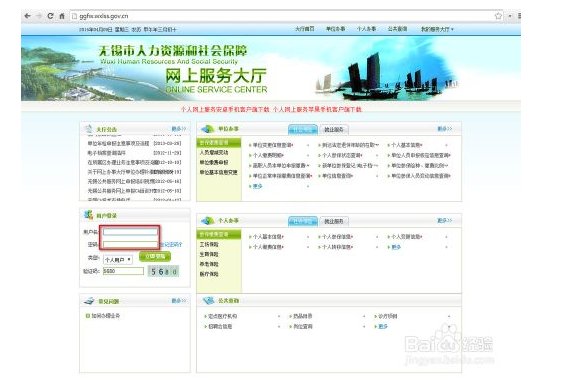Click the 公共查询 panel icon
566x388 pixels.
(208, 300)
